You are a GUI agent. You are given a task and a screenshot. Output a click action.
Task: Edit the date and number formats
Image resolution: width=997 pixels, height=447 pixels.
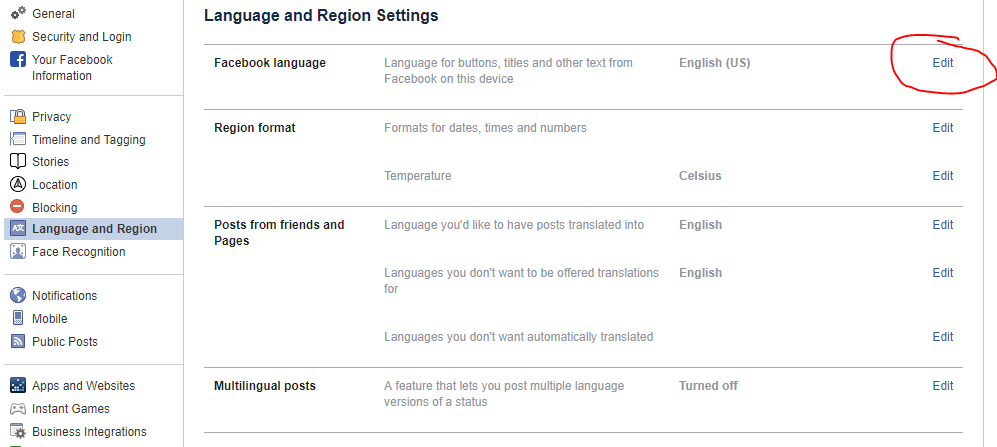coord(942,128)
